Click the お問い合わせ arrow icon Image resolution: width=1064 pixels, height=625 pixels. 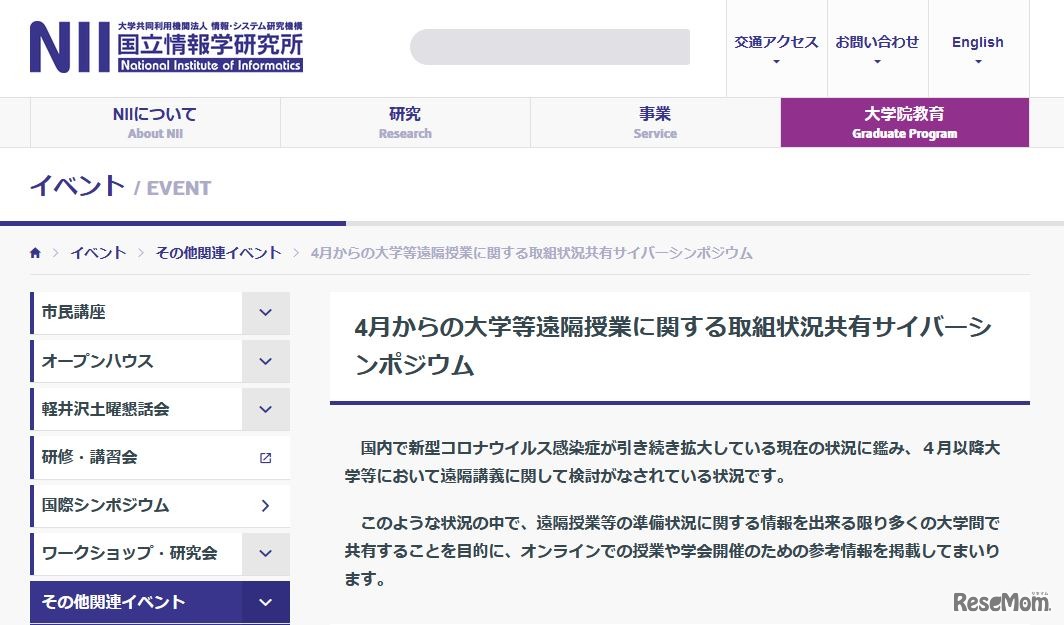877,60
